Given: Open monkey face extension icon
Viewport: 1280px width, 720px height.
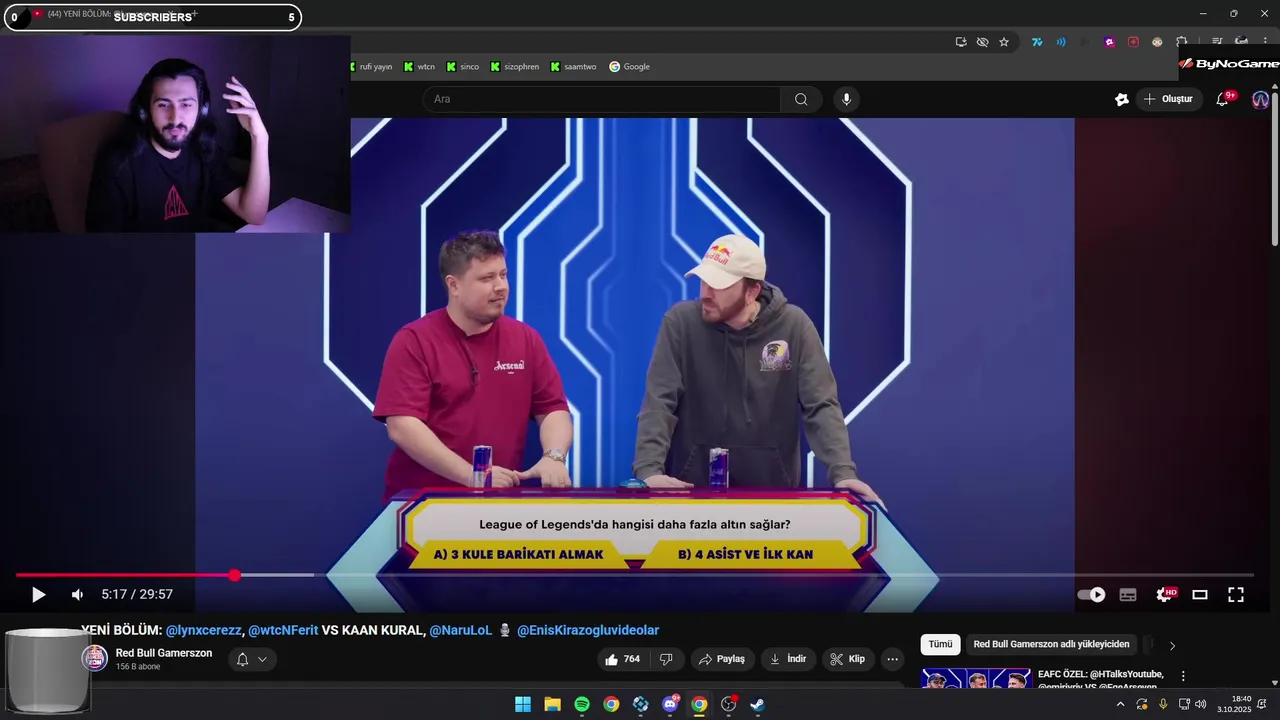Looking at the screenshot, I should (x=1157, y=42).
